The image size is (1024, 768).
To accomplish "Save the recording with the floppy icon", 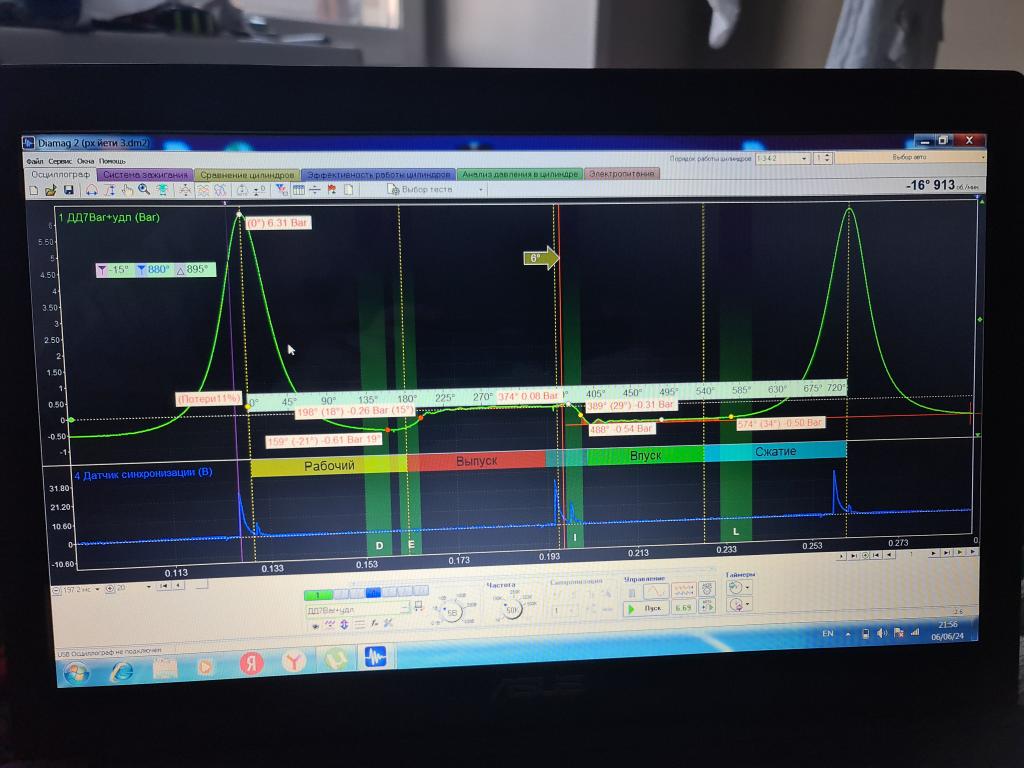I will tap(68, 190).
